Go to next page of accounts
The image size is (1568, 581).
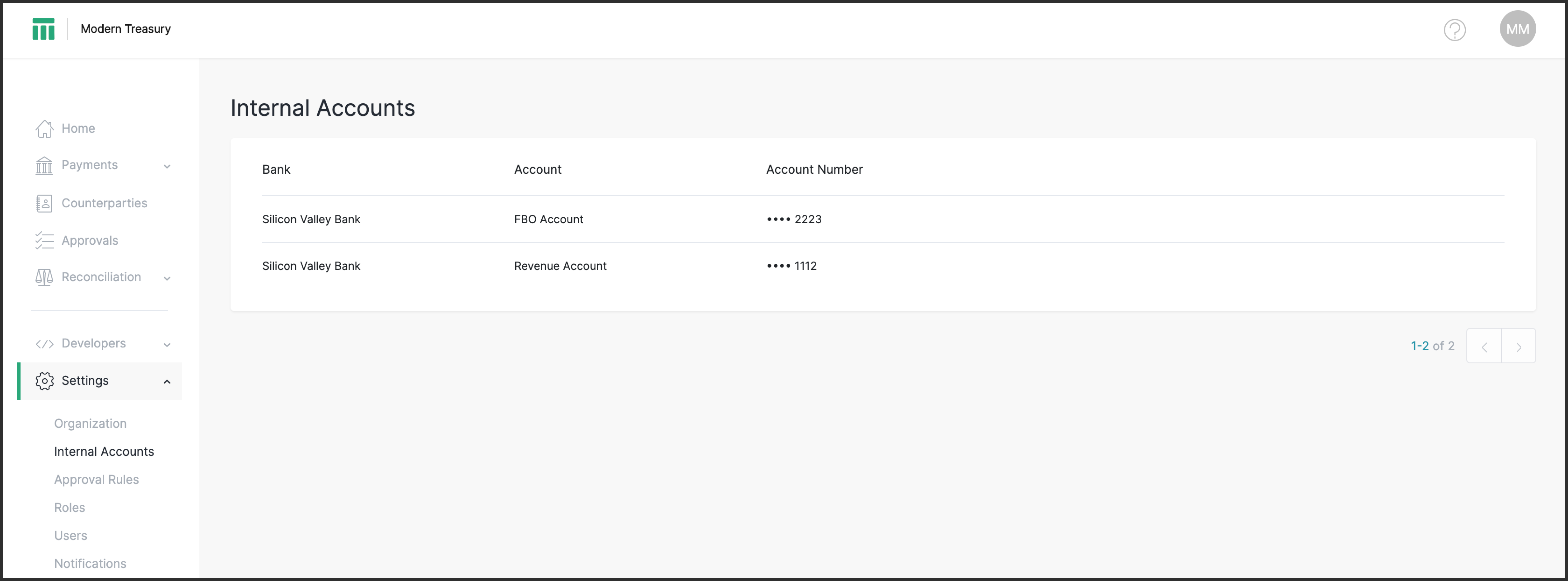pos(1518,346)
